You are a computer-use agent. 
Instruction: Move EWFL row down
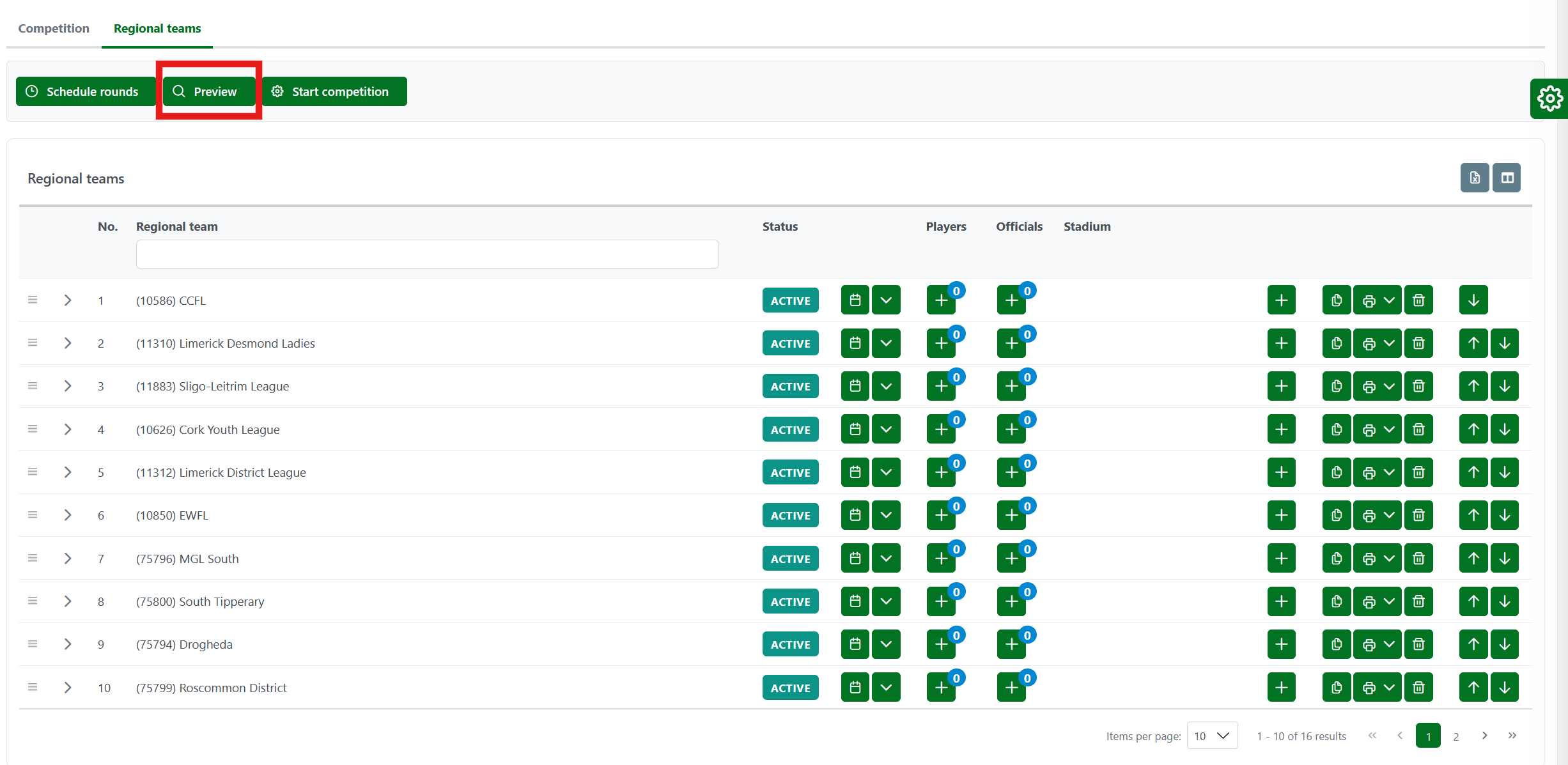[1505, 515]
